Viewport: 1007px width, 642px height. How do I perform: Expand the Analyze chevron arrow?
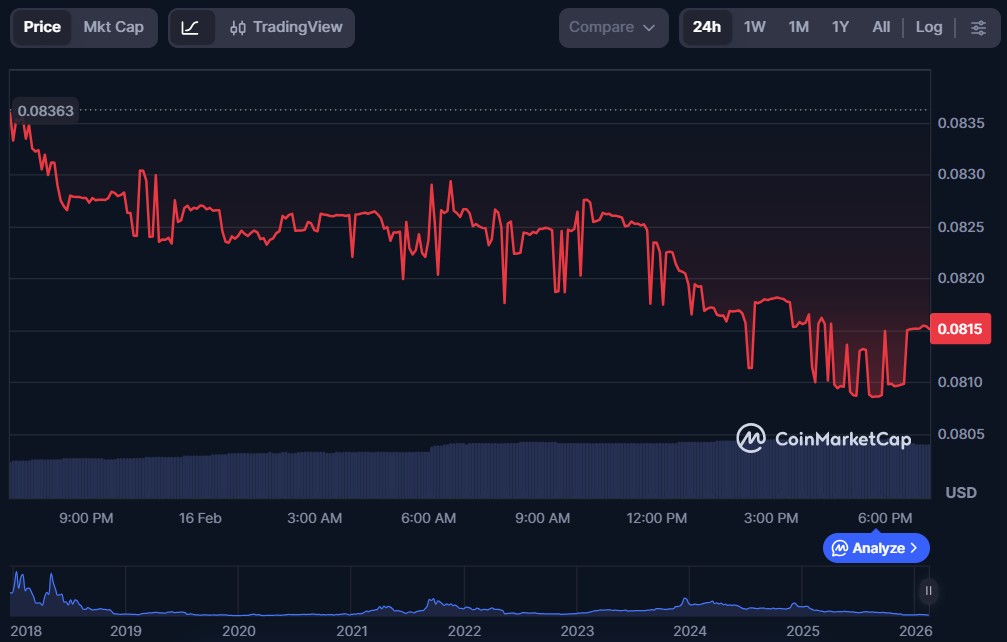coord(914,548)
